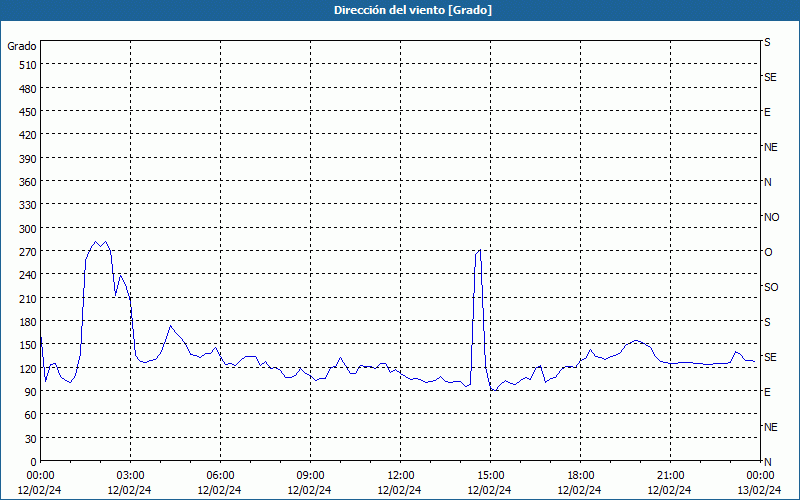Click the 330 y-axis label
Image resolution: width=800 pixels, height=500 pixels.
pos(28,205)
